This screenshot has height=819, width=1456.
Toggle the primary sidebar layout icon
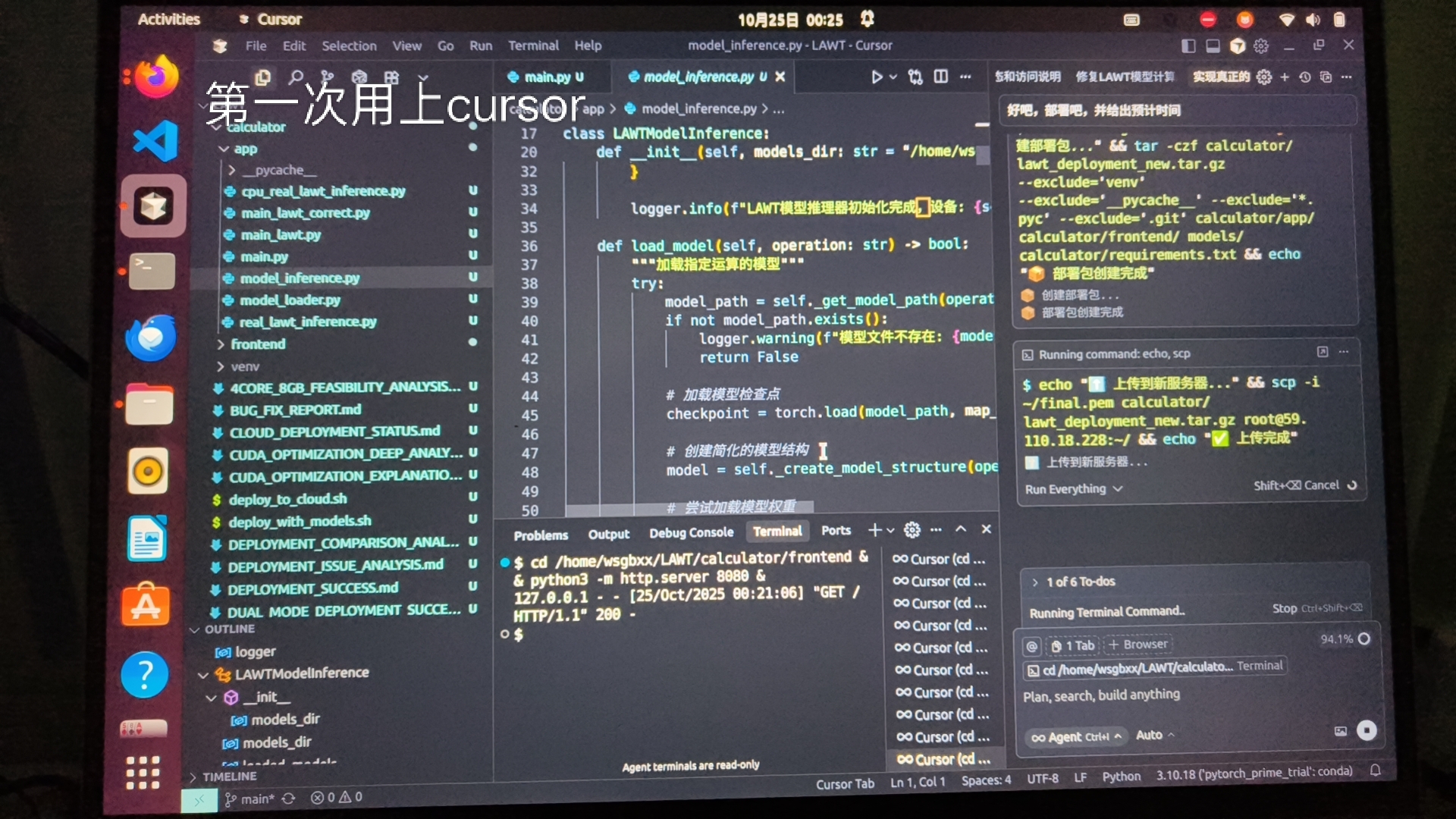click(x=1188, y=46)
